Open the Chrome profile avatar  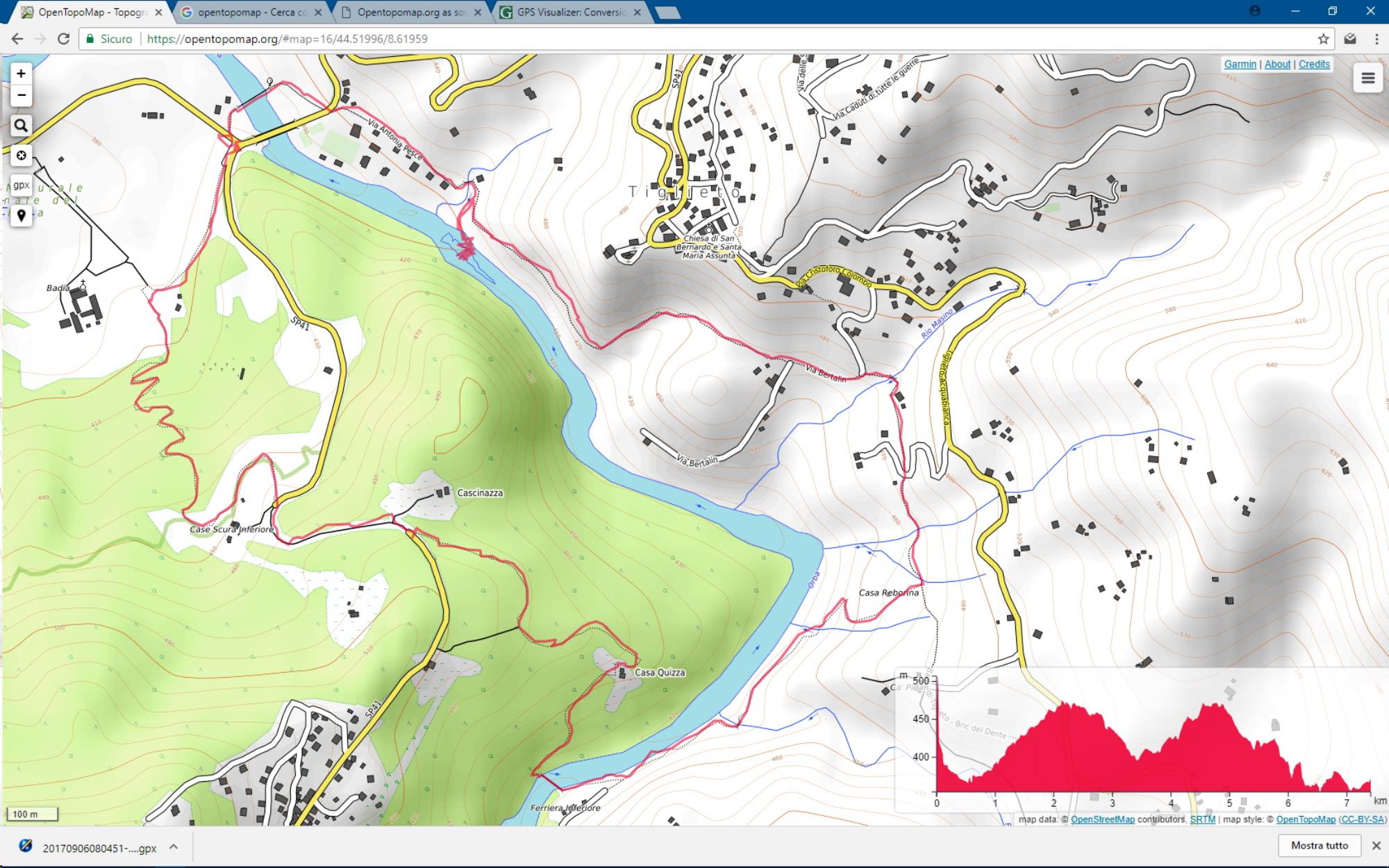coord(1254,11)
